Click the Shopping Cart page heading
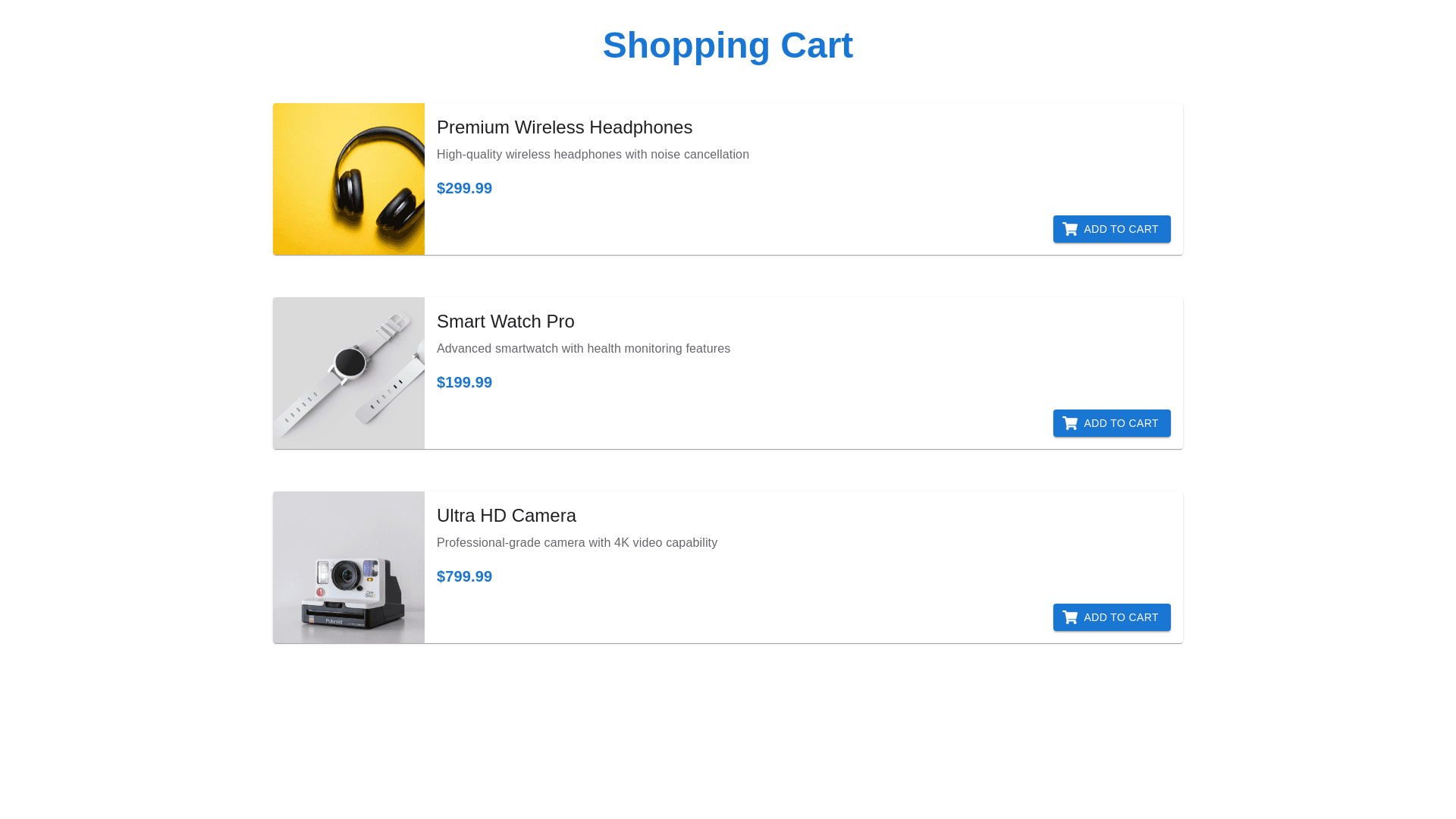The image size is (1456, 819). (x=728, y=45)
